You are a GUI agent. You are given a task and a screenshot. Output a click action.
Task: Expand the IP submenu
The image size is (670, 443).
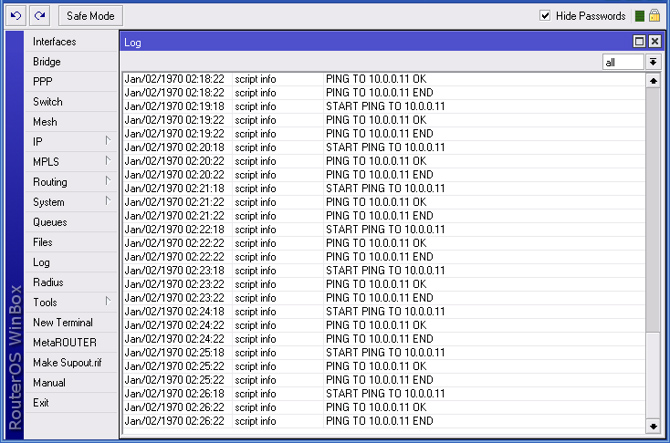tap(70, 142)
